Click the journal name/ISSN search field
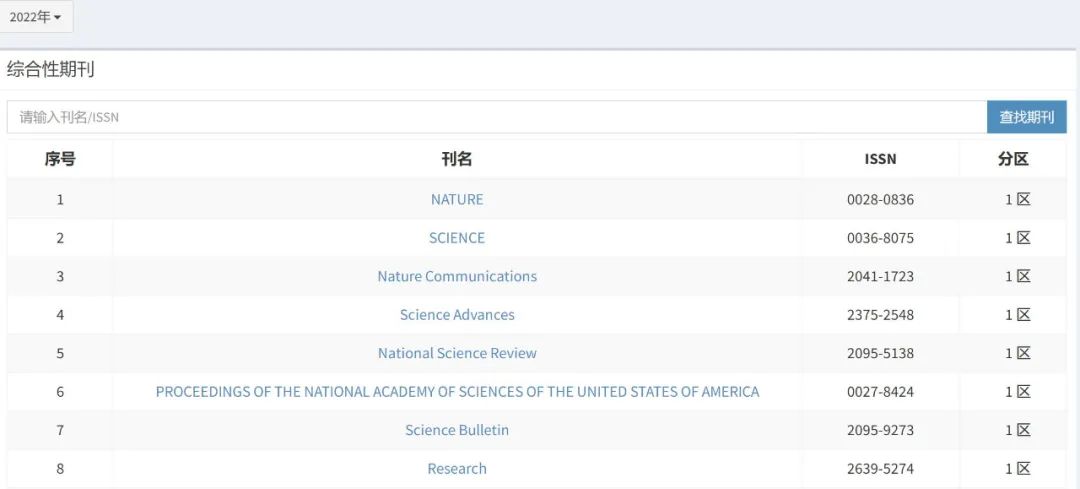The width and height of the screenshot is (1080, 489). point(496,117)
